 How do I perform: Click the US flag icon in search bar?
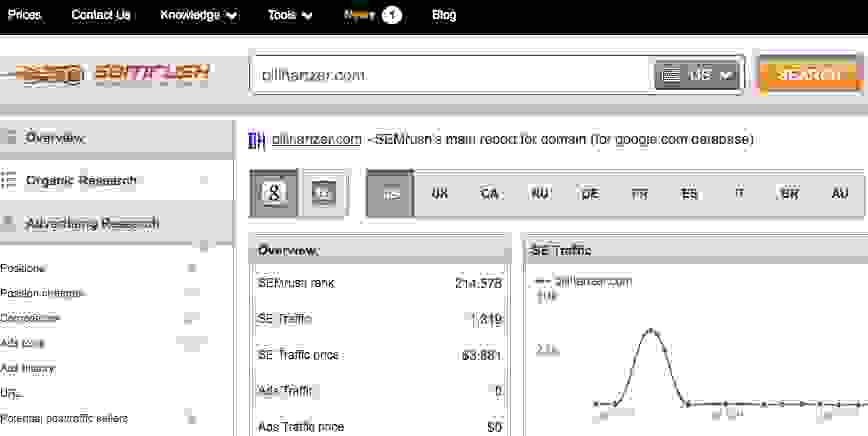pos(671,75)
